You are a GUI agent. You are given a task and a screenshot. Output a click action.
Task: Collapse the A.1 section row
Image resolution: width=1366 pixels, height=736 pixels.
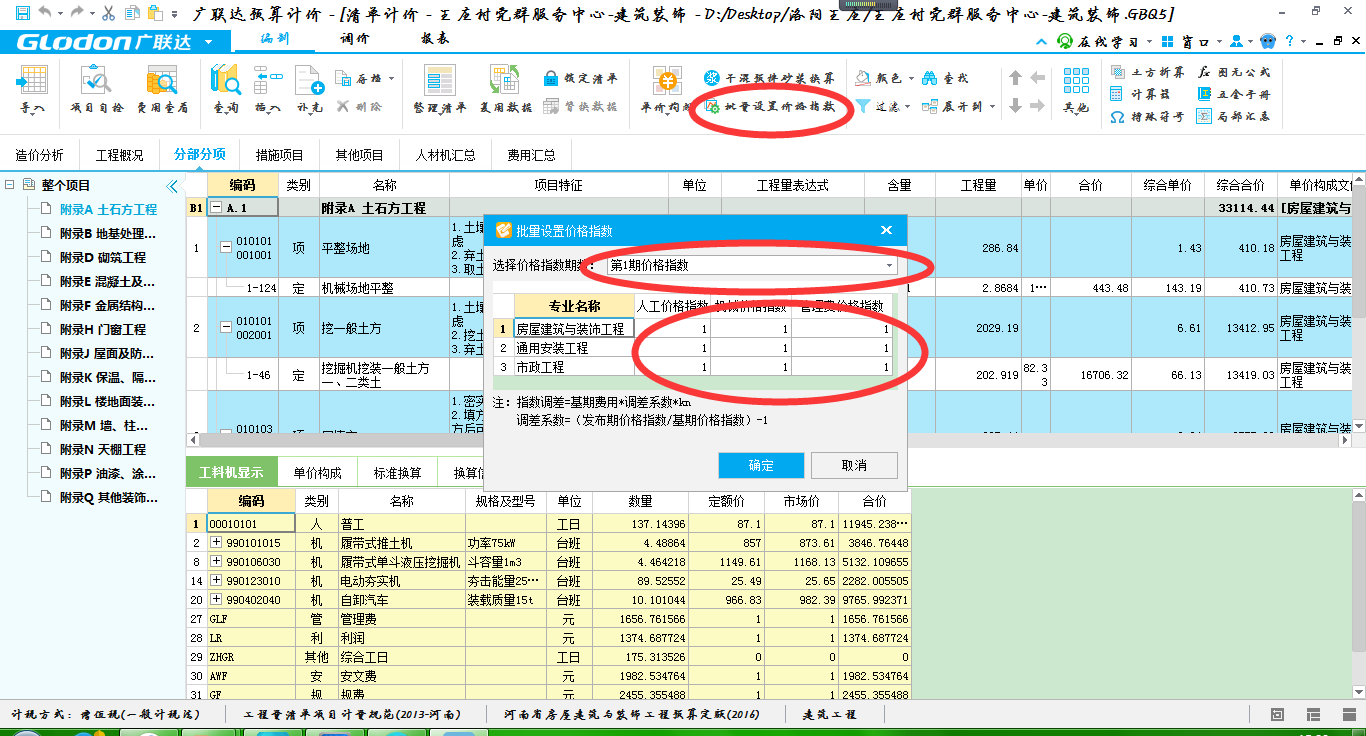click(x=216, y=208)
